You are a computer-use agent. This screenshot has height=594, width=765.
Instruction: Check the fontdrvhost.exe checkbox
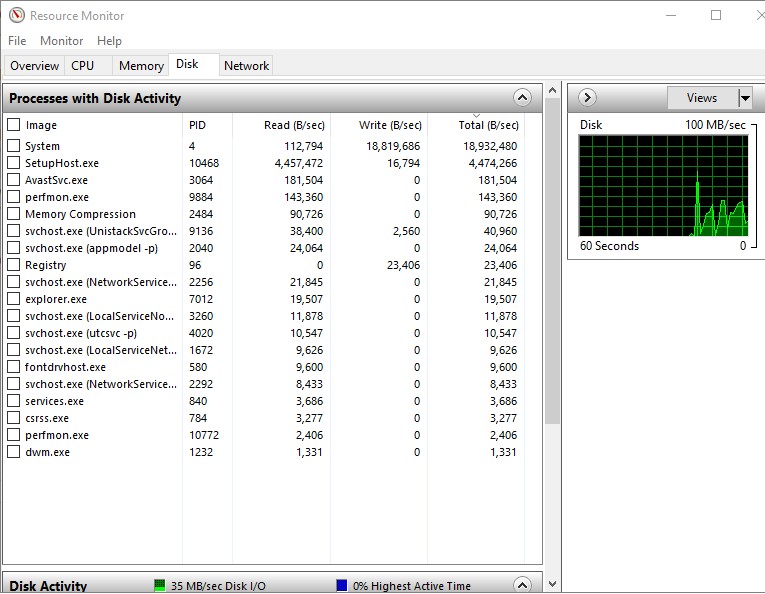(x=14, y=366)
